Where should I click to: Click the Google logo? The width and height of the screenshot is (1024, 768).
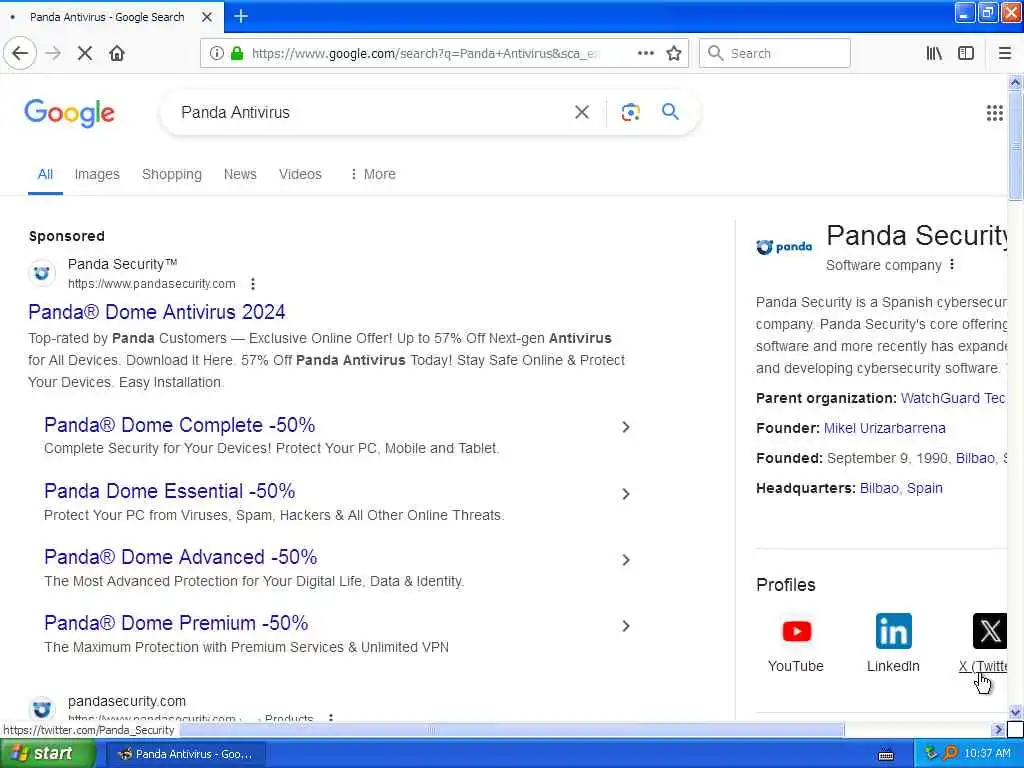(69, 113)
